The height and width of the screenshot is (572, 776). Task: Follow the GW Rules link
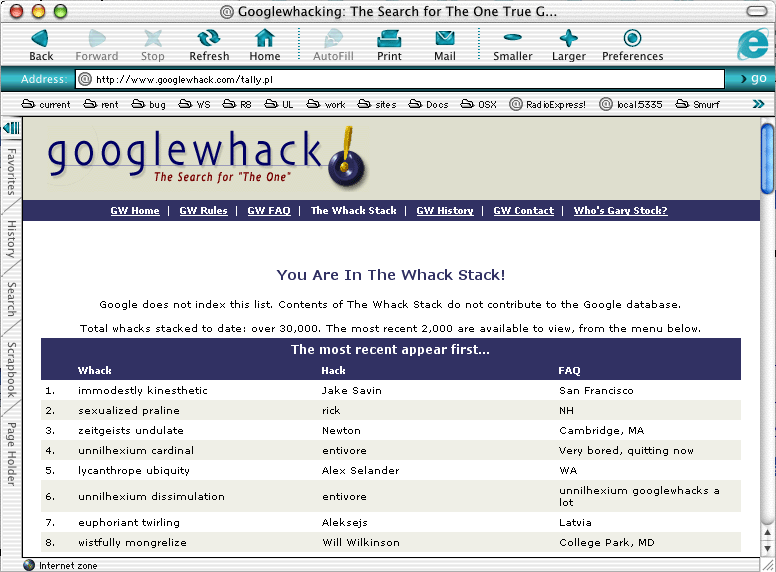click(203, 211)
